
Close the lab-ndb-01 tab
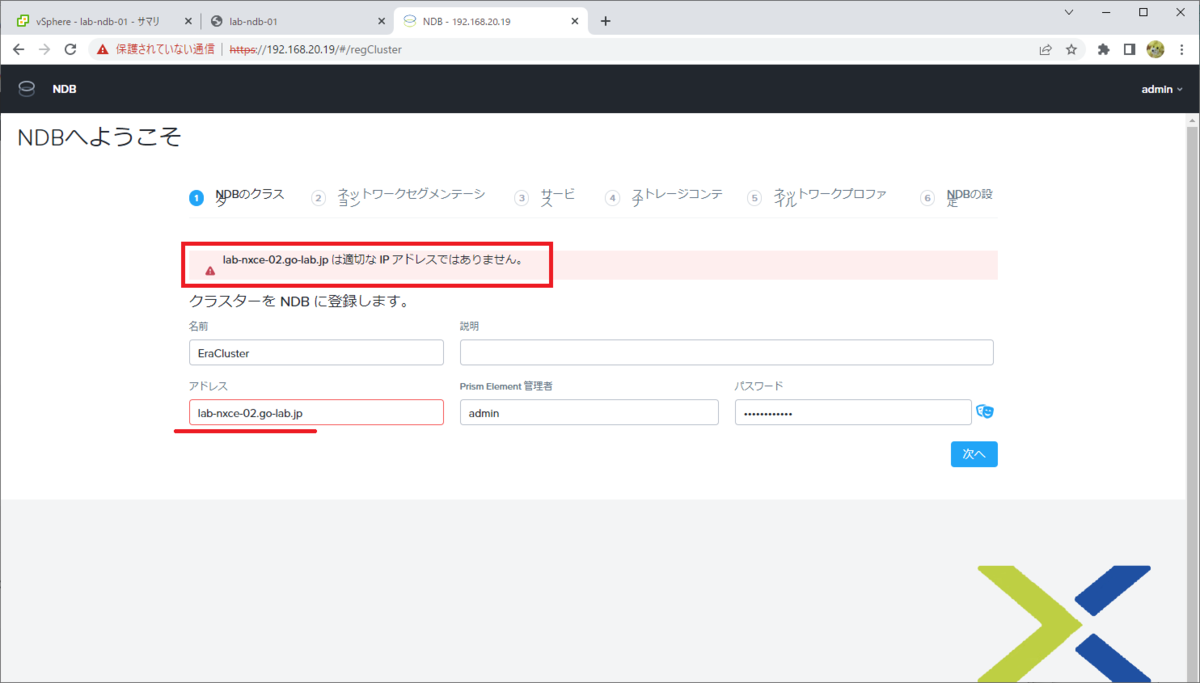click(x=381, y=21)
